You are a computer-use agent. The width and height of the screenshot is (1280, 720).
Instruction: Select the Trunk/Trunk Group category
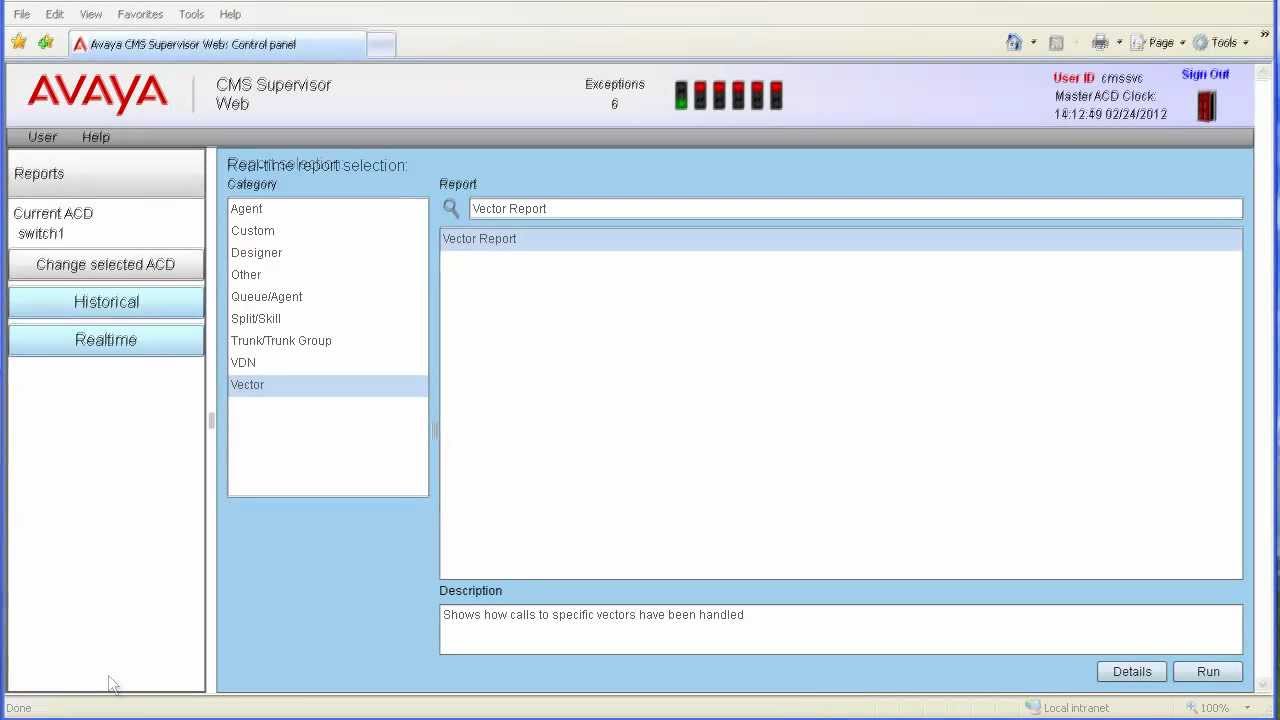point(328,341)
